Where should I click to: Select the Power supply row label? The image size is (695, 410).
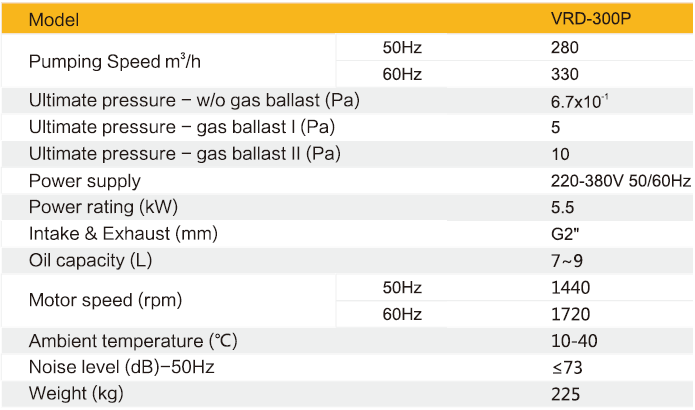point(85,181)
